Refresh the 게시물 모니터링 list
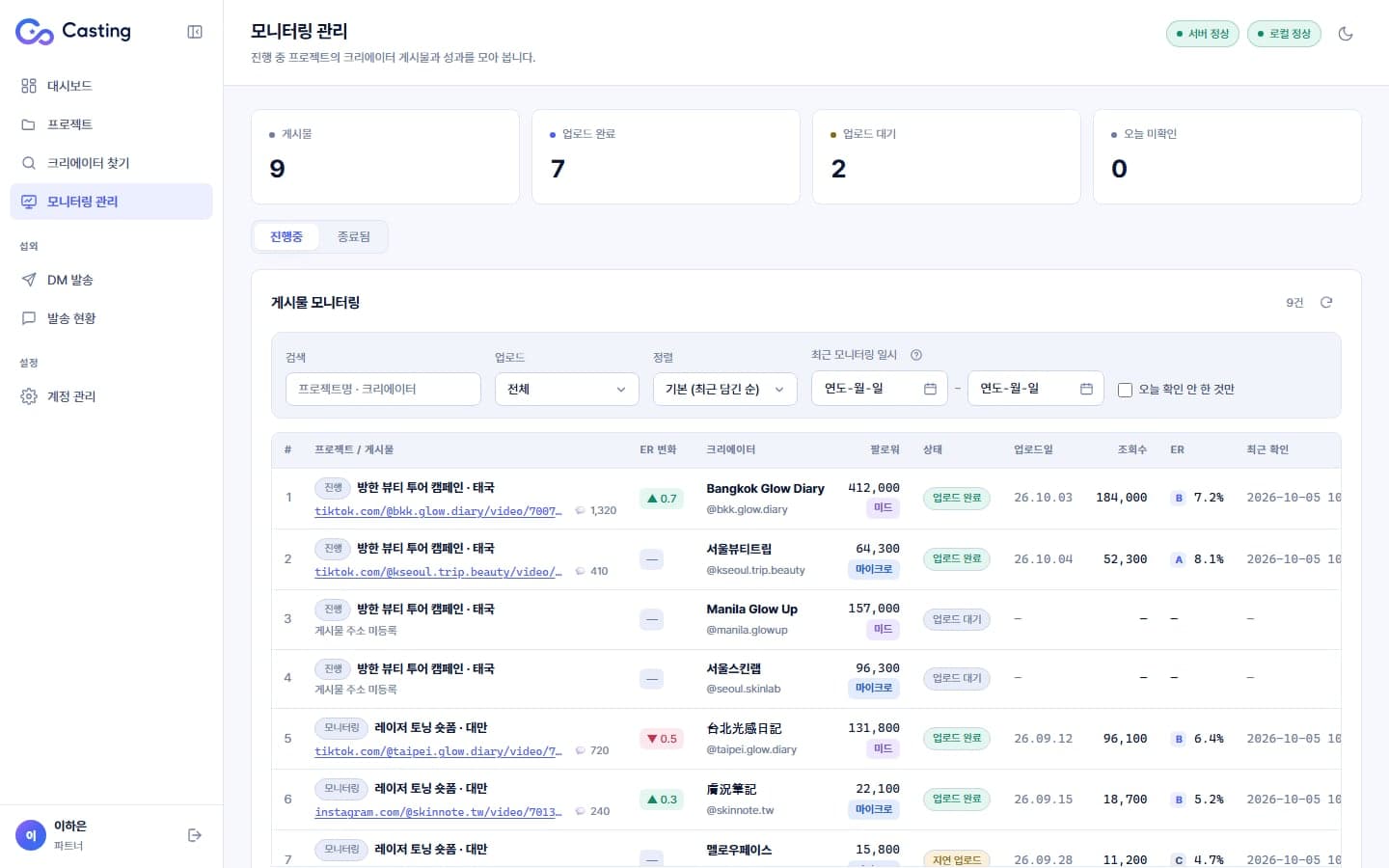Image resolution: width=1389 pixels, height=868 pixels. click(x=1326, y=303)
